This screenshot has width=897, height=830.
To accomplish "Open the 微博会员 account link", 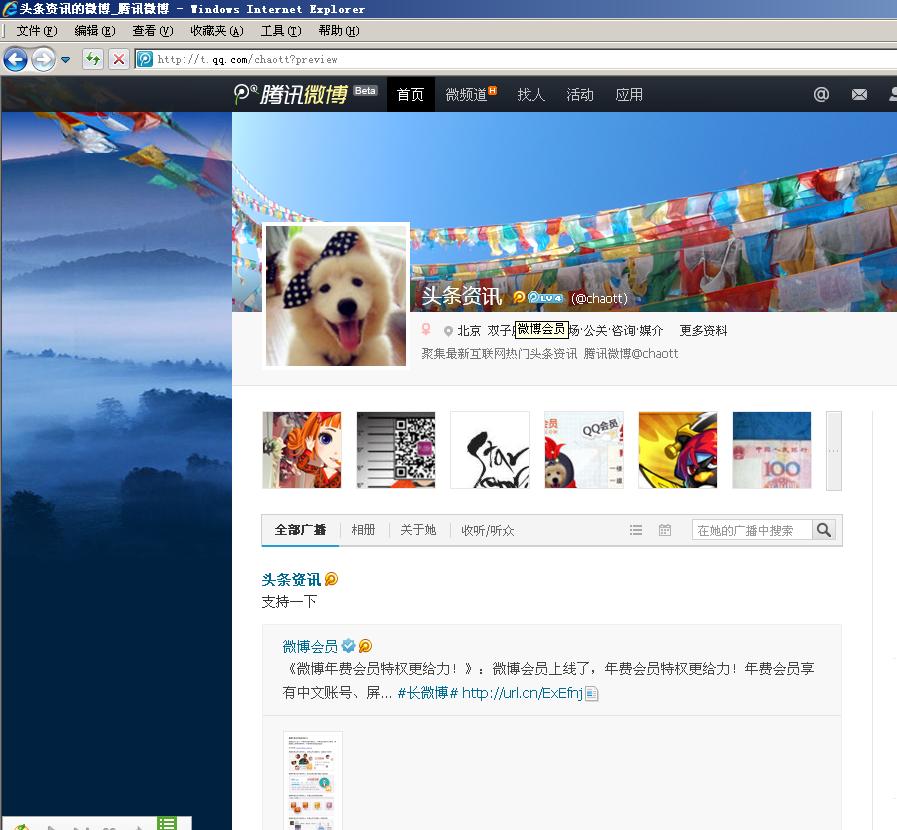I will pos(310,646).
